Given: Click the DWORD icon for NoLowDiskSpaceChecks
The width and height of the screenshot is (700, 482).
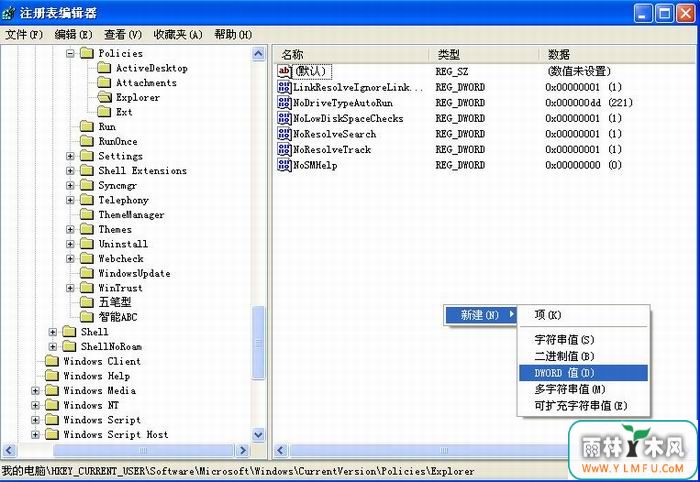Looking at the screenshot, I should click(x=284, y=118).
